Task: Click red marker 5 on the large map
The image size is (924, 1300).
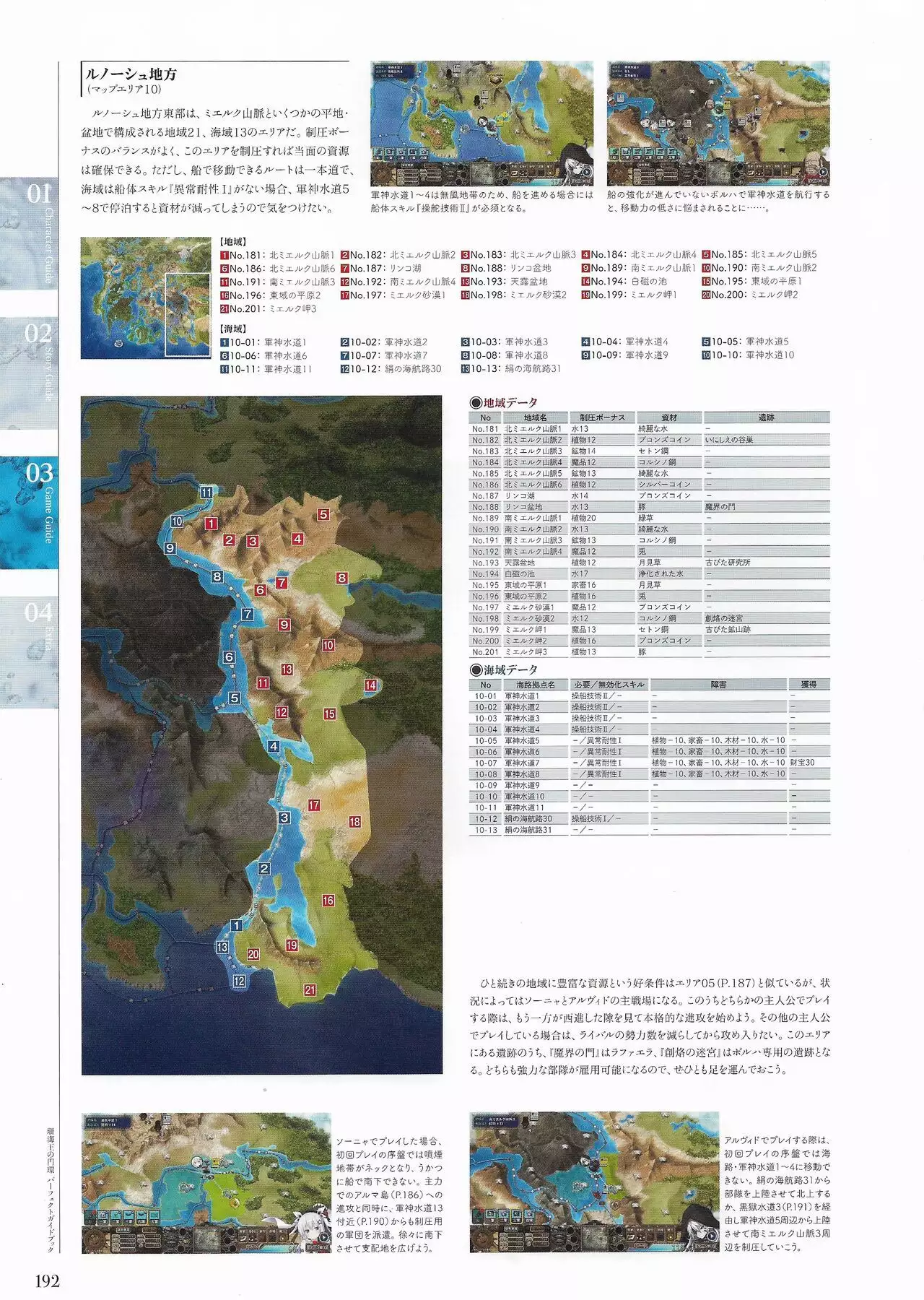Action: click(323, 514)
